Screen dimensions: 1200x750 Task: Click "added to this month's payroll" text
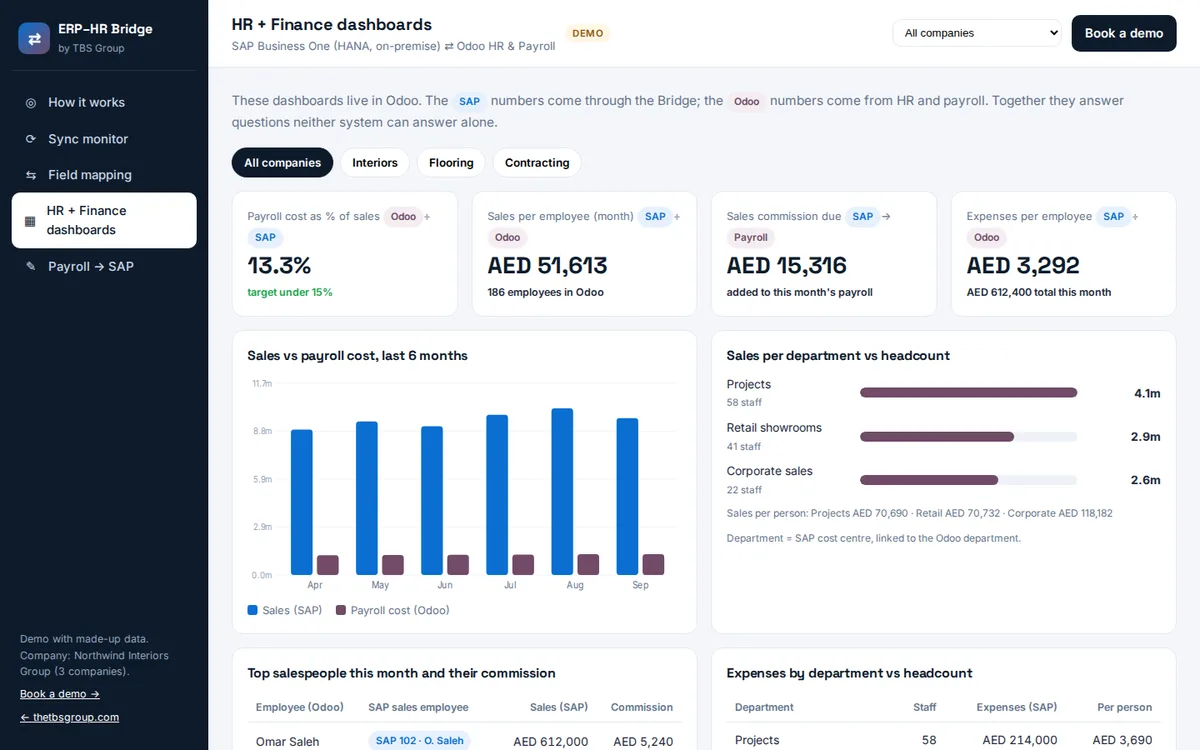coord(800,292)
